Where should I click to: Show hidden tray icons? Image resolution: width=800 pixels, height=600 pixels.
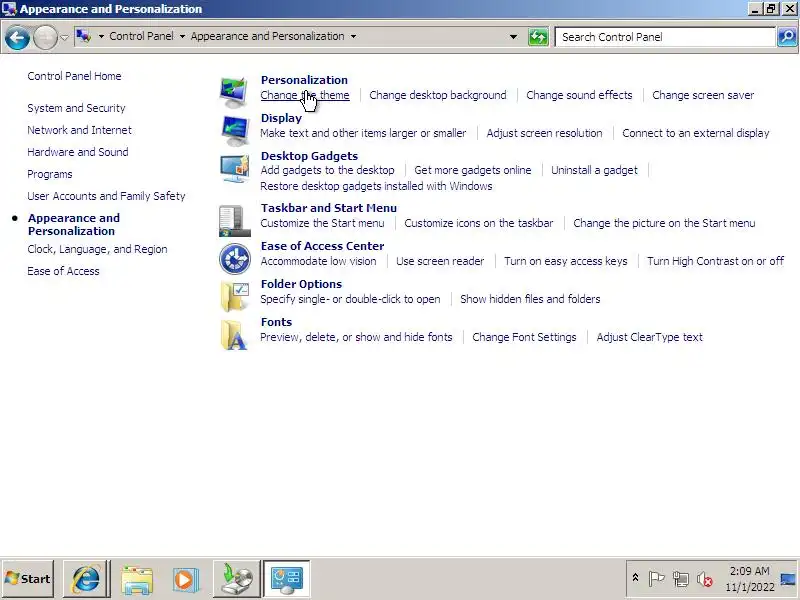tap(635, 578)
